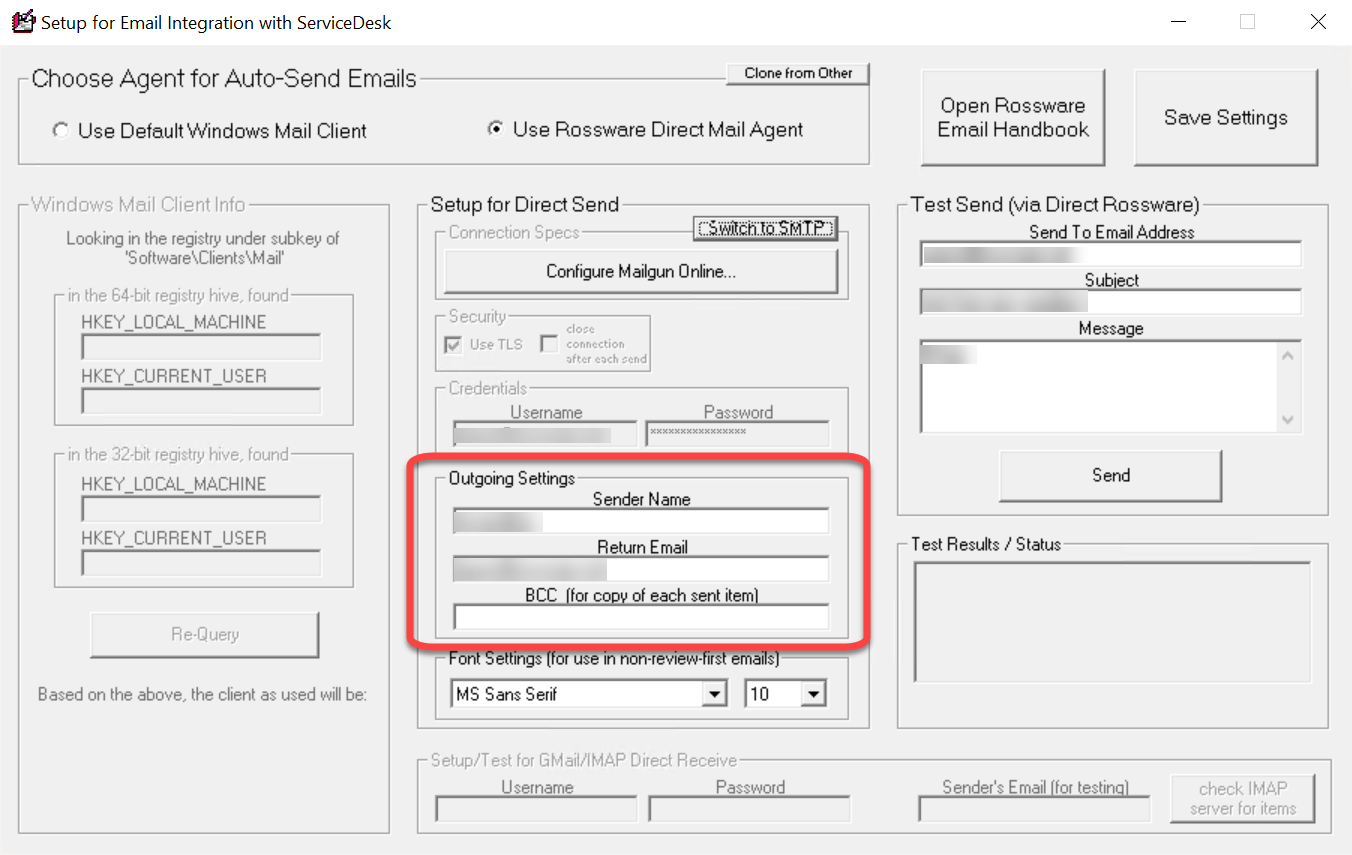This screenshot has width=1352, height=855.
Task: Click the Clone from Other button
Action: point(798,74)
